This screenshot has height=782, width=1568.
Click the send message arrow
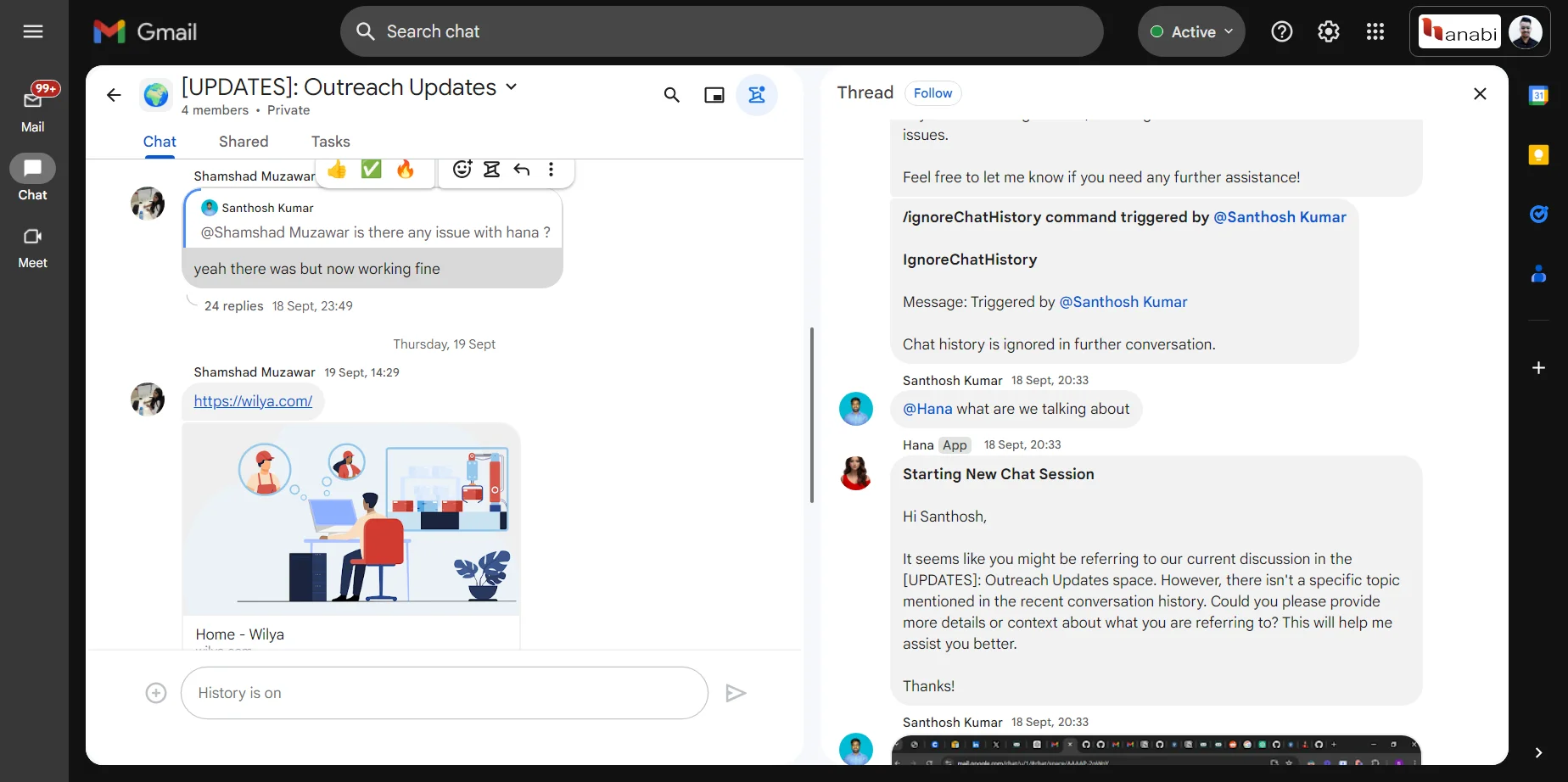click(736, 693)
